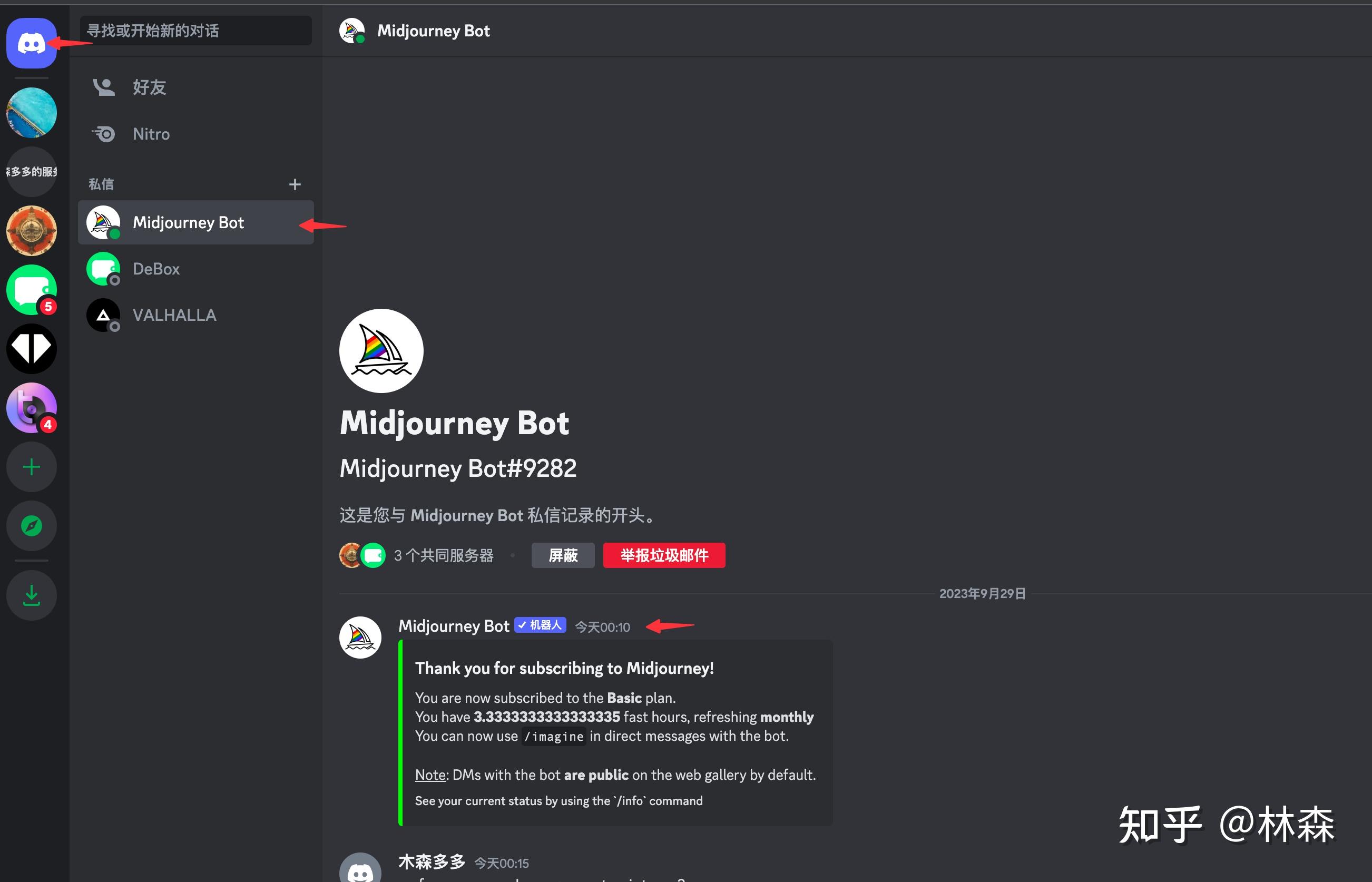
Task: Click the Midjourney Bot avatar in header
Action: click(x=352, y=31)
